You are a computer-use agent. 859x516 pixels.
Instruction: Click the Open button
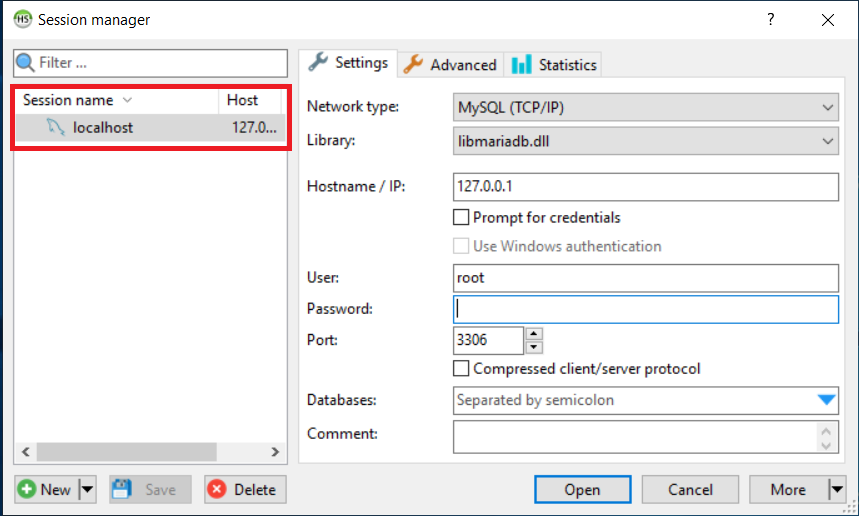tap(582, 489)
